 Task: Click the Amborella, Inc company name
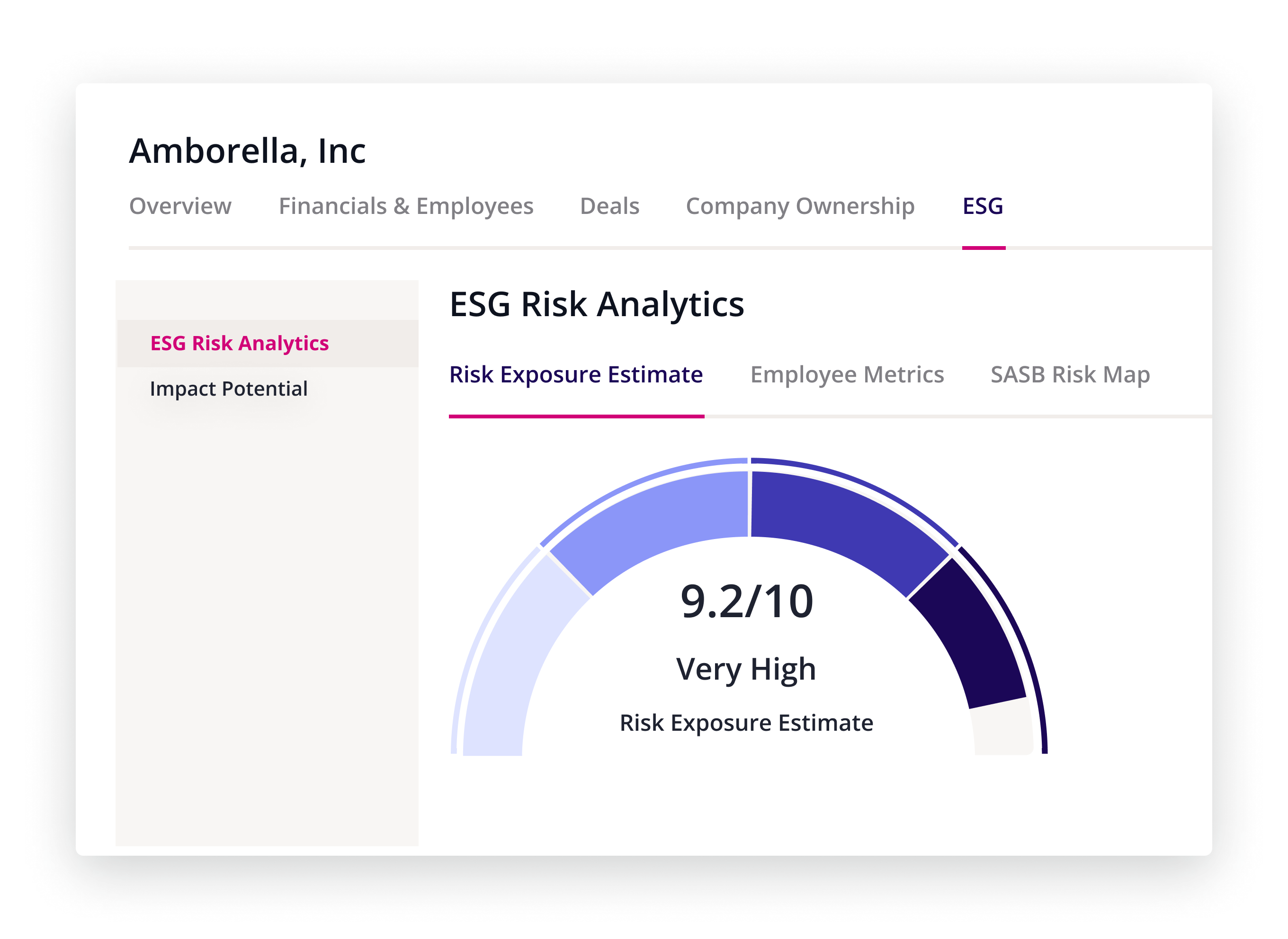(x=247, y=150)
